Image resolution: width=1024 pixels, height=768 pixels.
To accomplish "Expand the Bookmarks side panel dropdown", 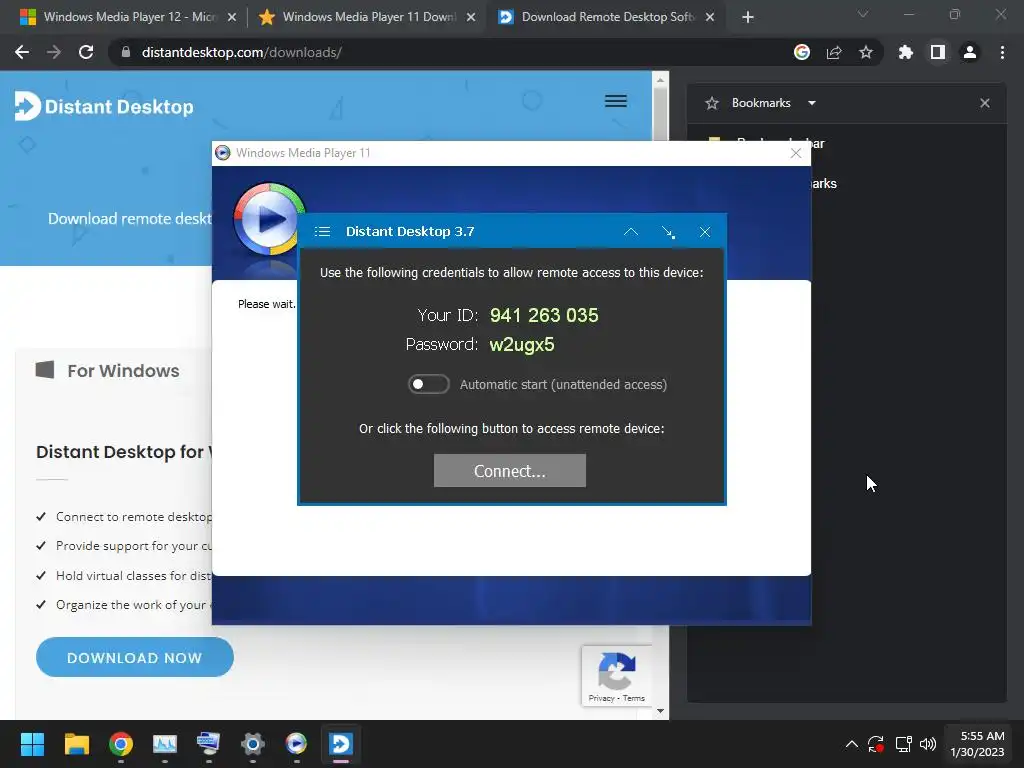I will click(812, 103).
